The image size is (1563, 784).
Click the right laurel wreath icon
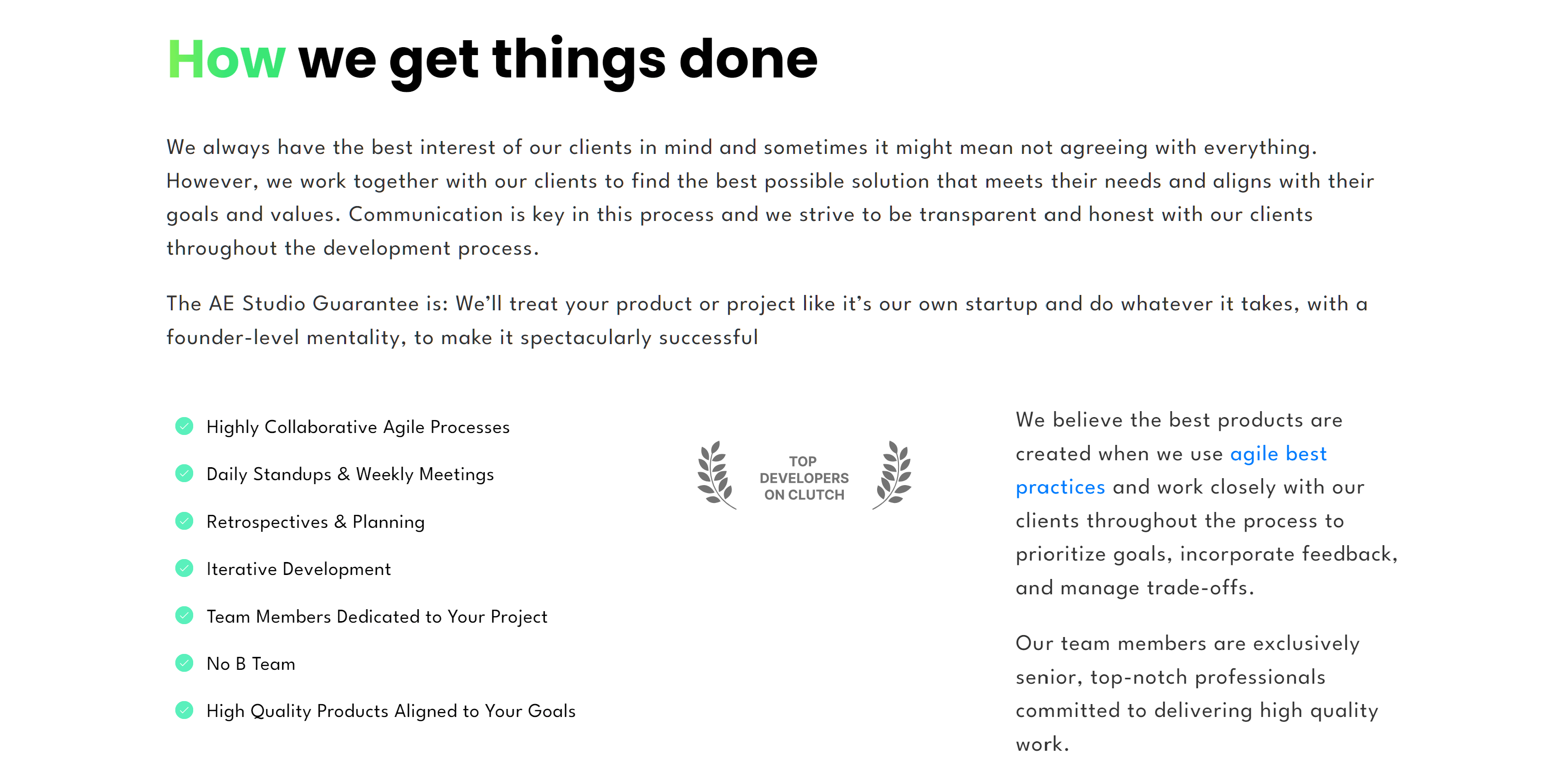[893, 474]
